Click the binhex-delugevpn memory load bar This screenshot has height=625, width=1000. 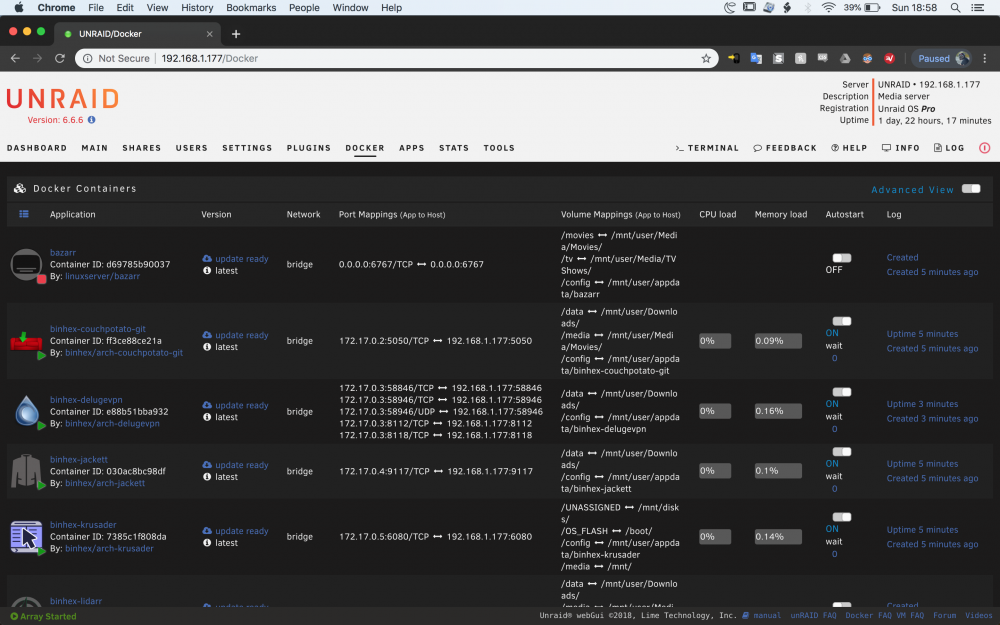coord(778,411)
